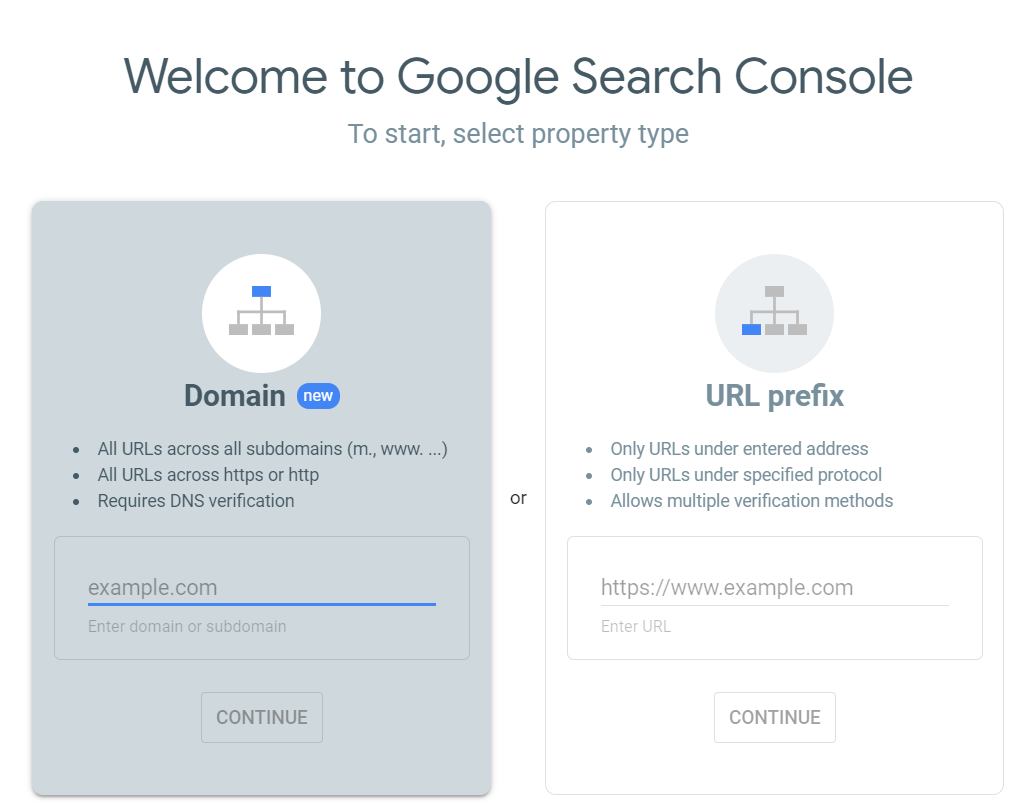Viewport: 1034px width, 805px height.
Task: Focus the example.com domain input field
Action: 262,587
